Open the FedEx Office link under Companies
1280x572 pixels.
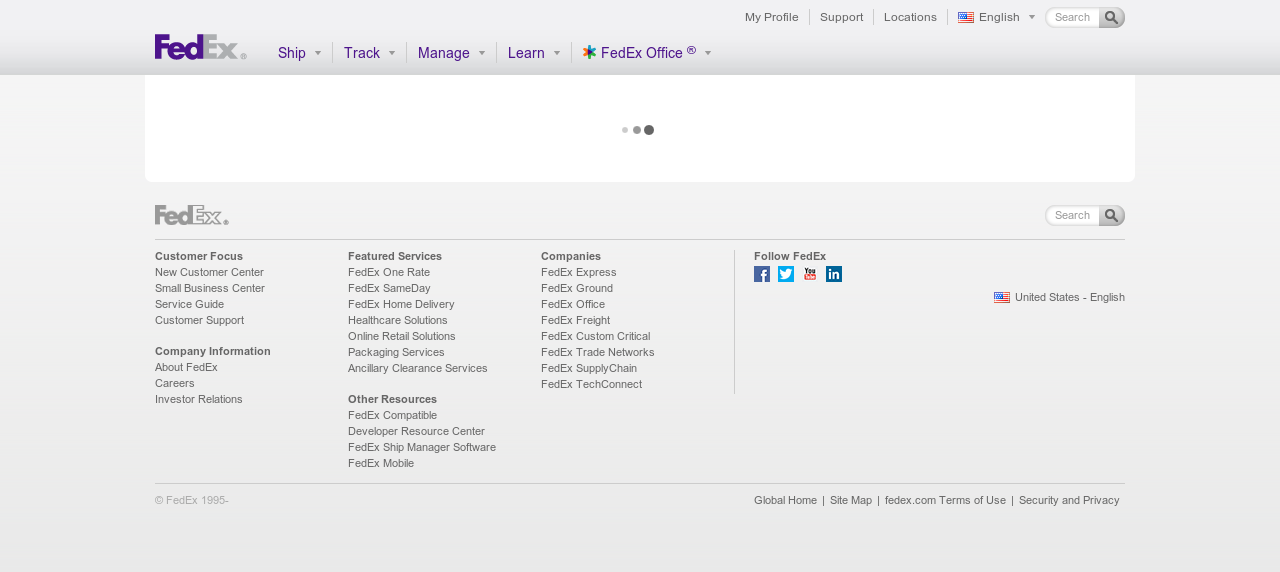573,304
